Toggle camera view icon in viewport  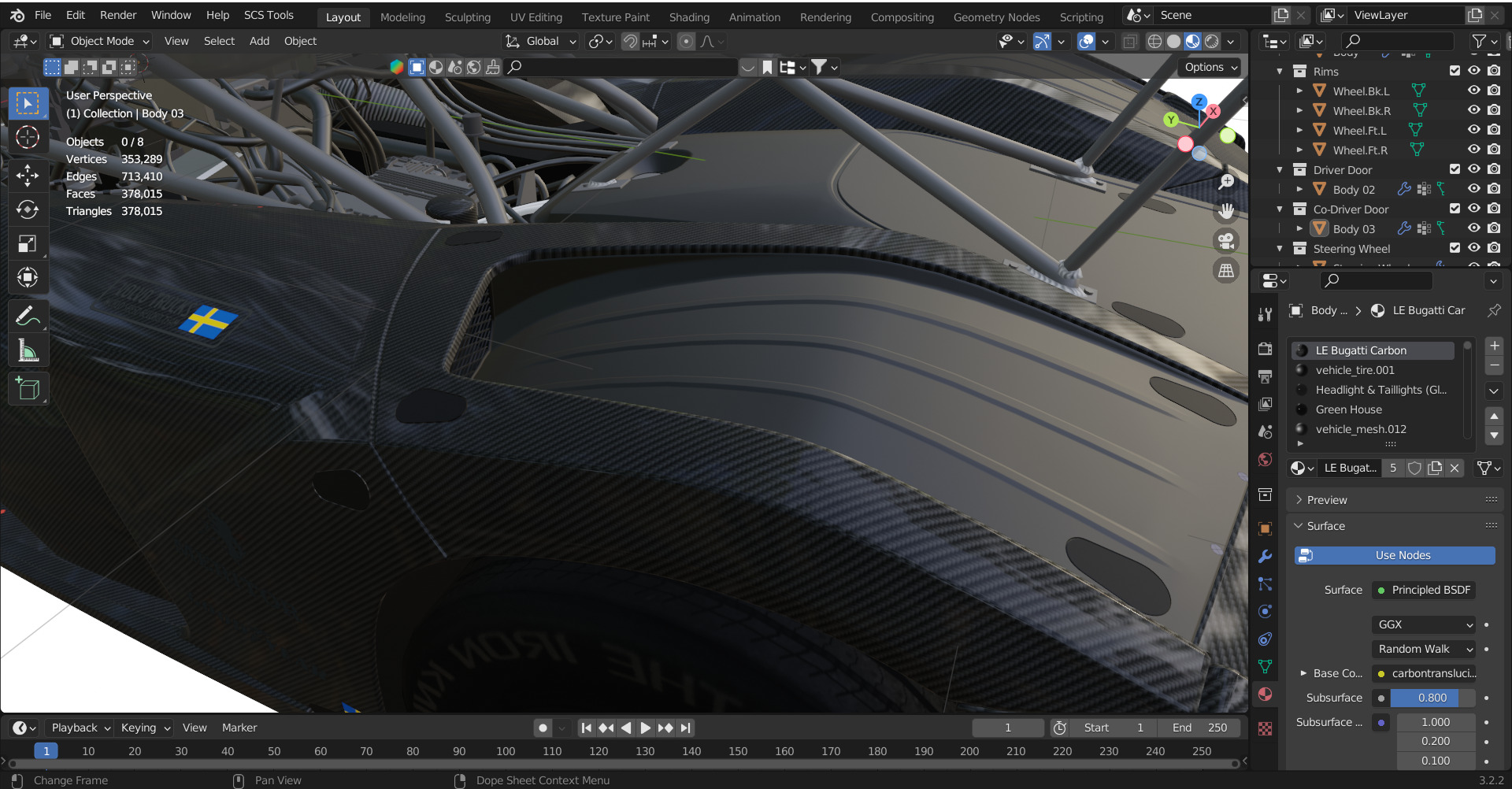click(x=1226, y=241)
